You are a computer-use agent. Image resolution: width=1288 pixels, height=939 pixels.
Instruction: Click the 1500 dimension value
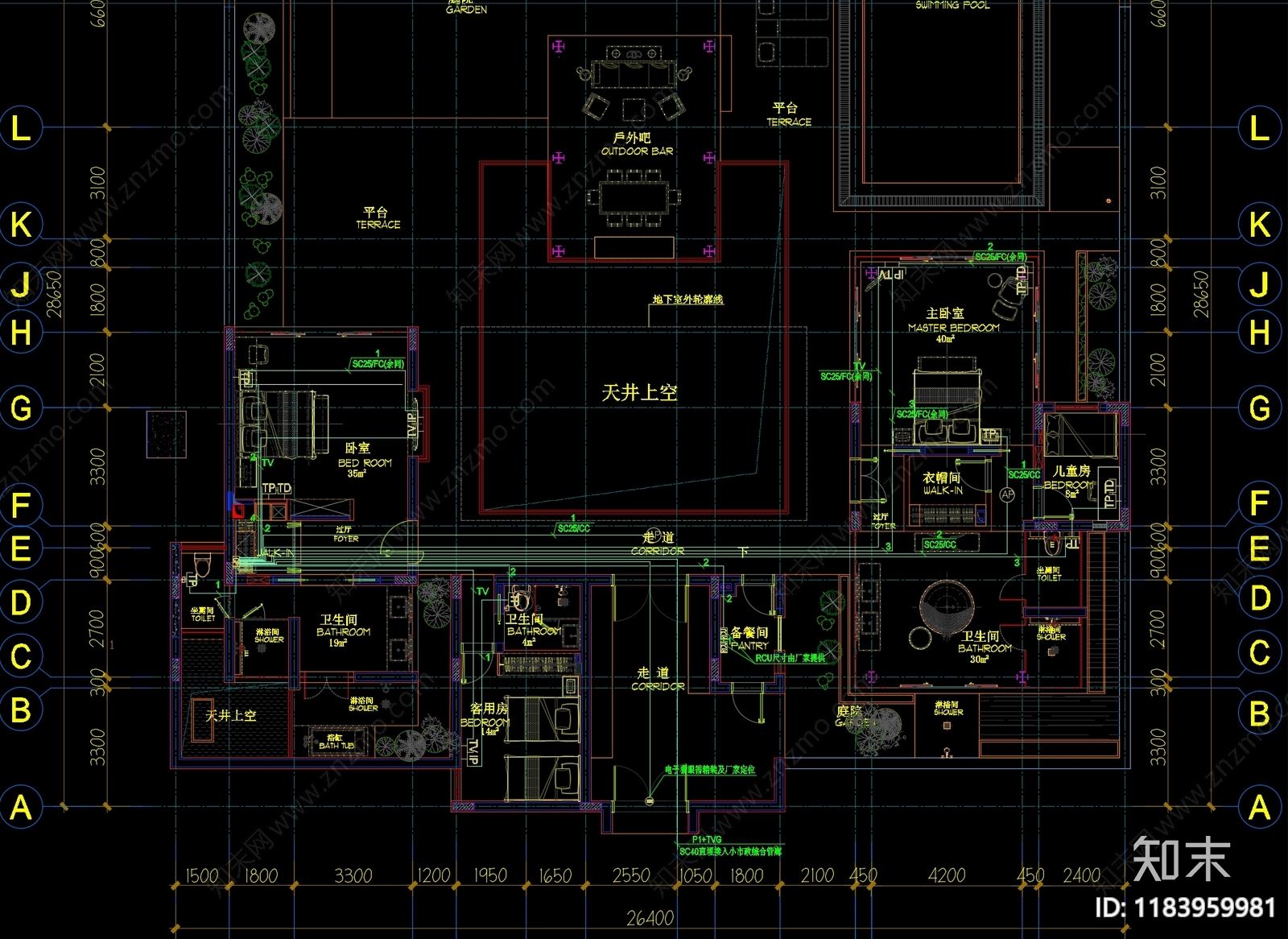202,875
